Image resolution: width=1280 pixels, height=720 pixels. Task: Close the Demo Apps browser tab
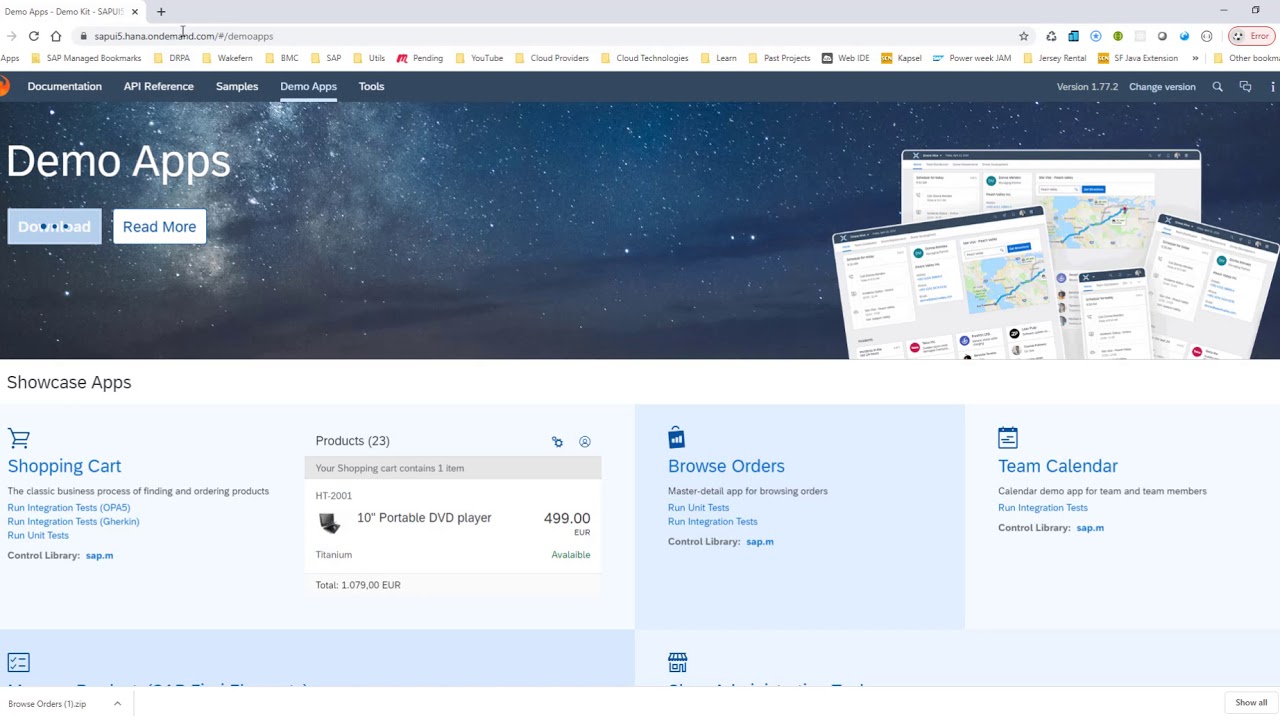click(134, 12)
